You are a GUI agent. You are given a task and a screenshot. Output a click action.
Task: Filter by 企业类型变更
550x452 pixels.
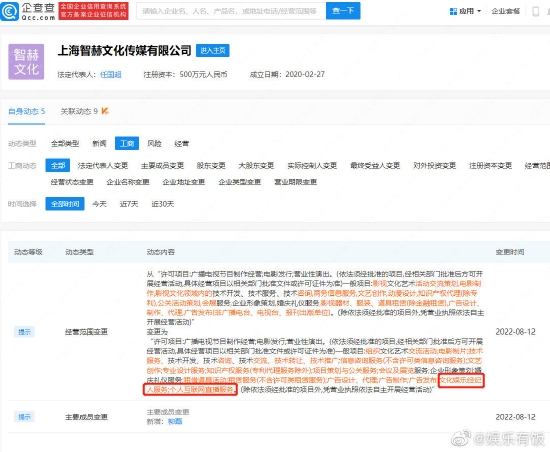pos(240,182)
